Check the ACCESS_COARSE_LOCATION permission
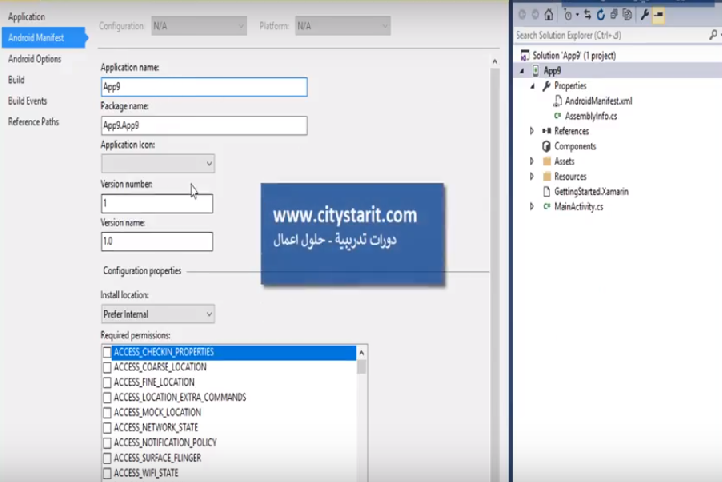This screenshot has height=482, width=722. click(107, 367)
